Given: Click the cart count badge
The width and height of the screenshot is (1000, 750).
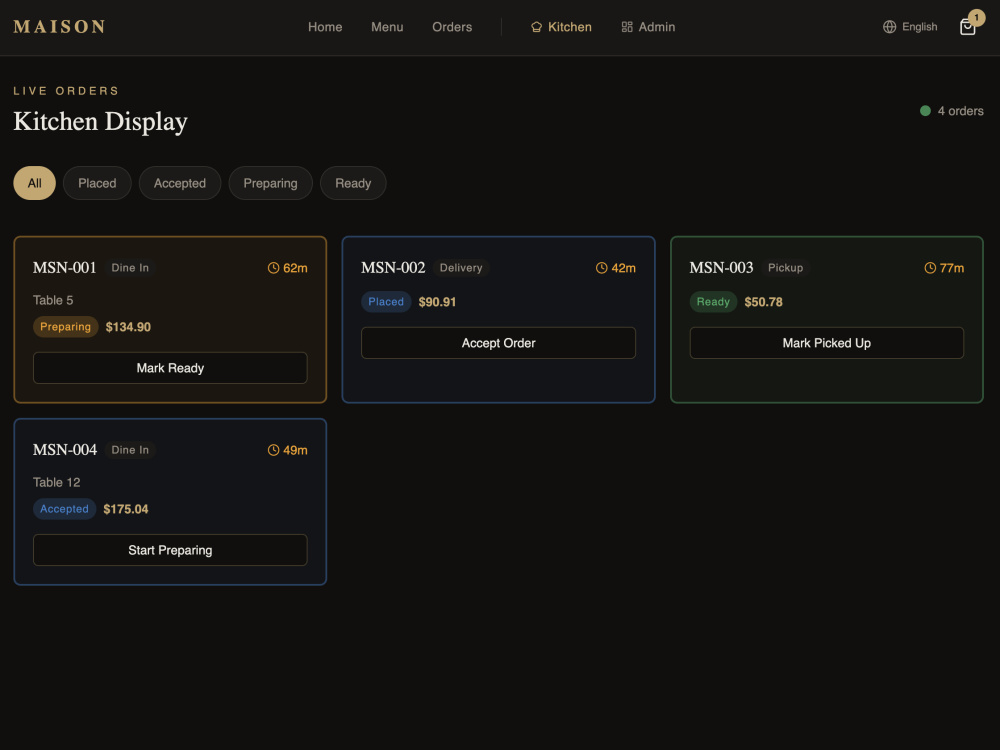Looking at the screenshot, I should (x=976, y=17).
